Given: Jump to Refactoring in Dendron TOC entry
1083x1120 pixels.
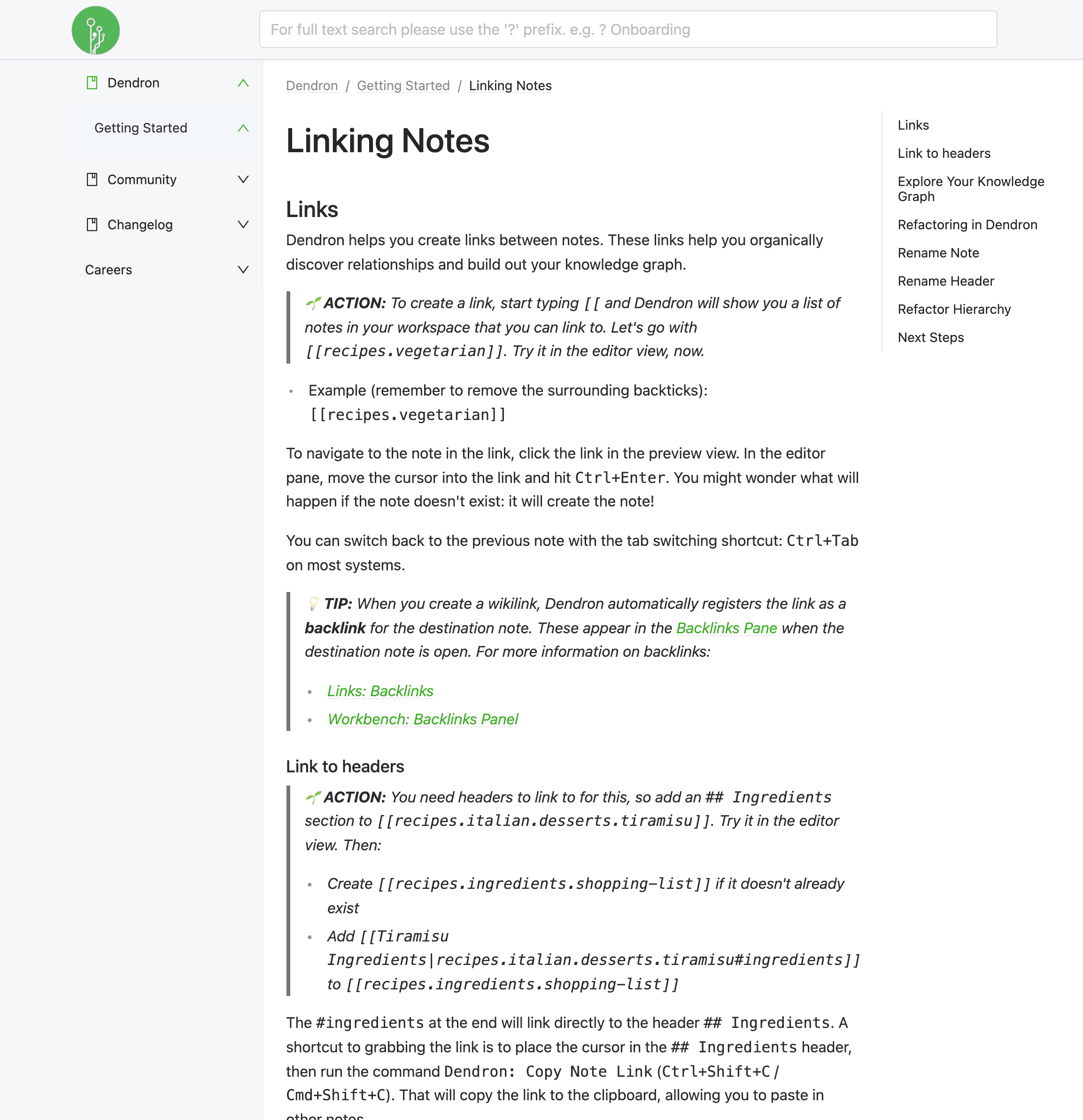Looking at the screenshot, I should pos(967,225).
